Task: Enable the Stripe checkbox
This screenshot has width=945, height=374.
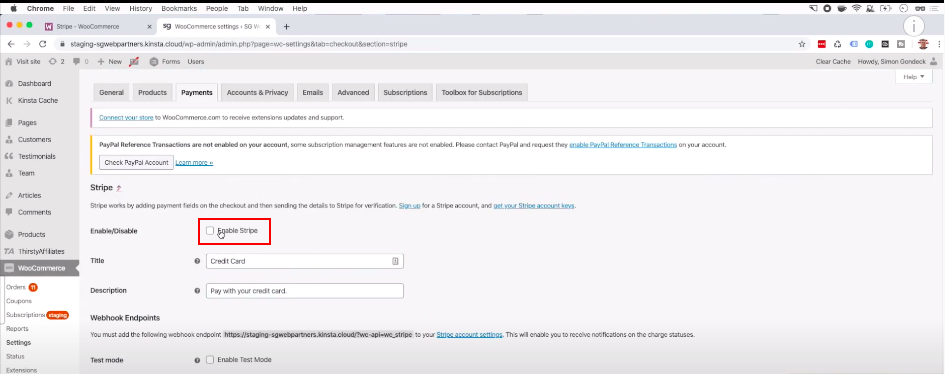Action: click(x=210, y=231)
